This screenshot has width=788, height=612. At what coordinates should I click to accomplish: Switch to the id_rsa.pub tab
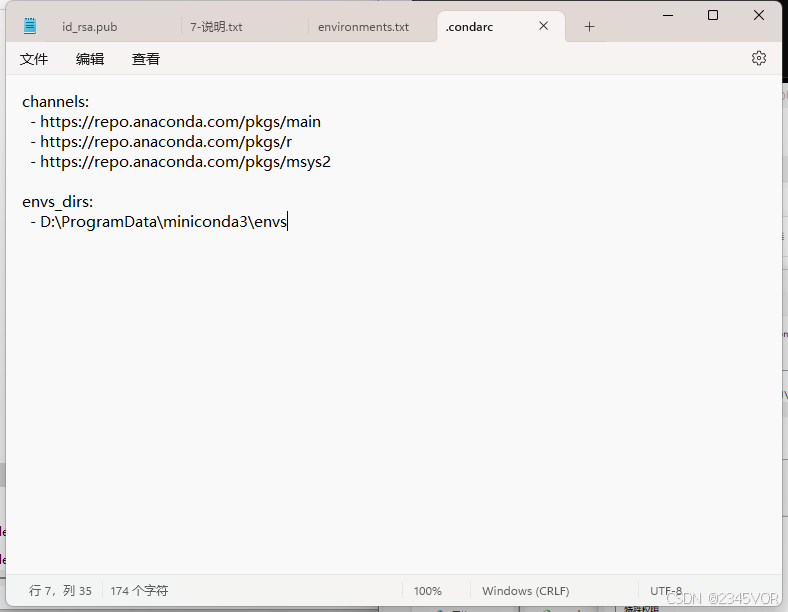(89, 27)
